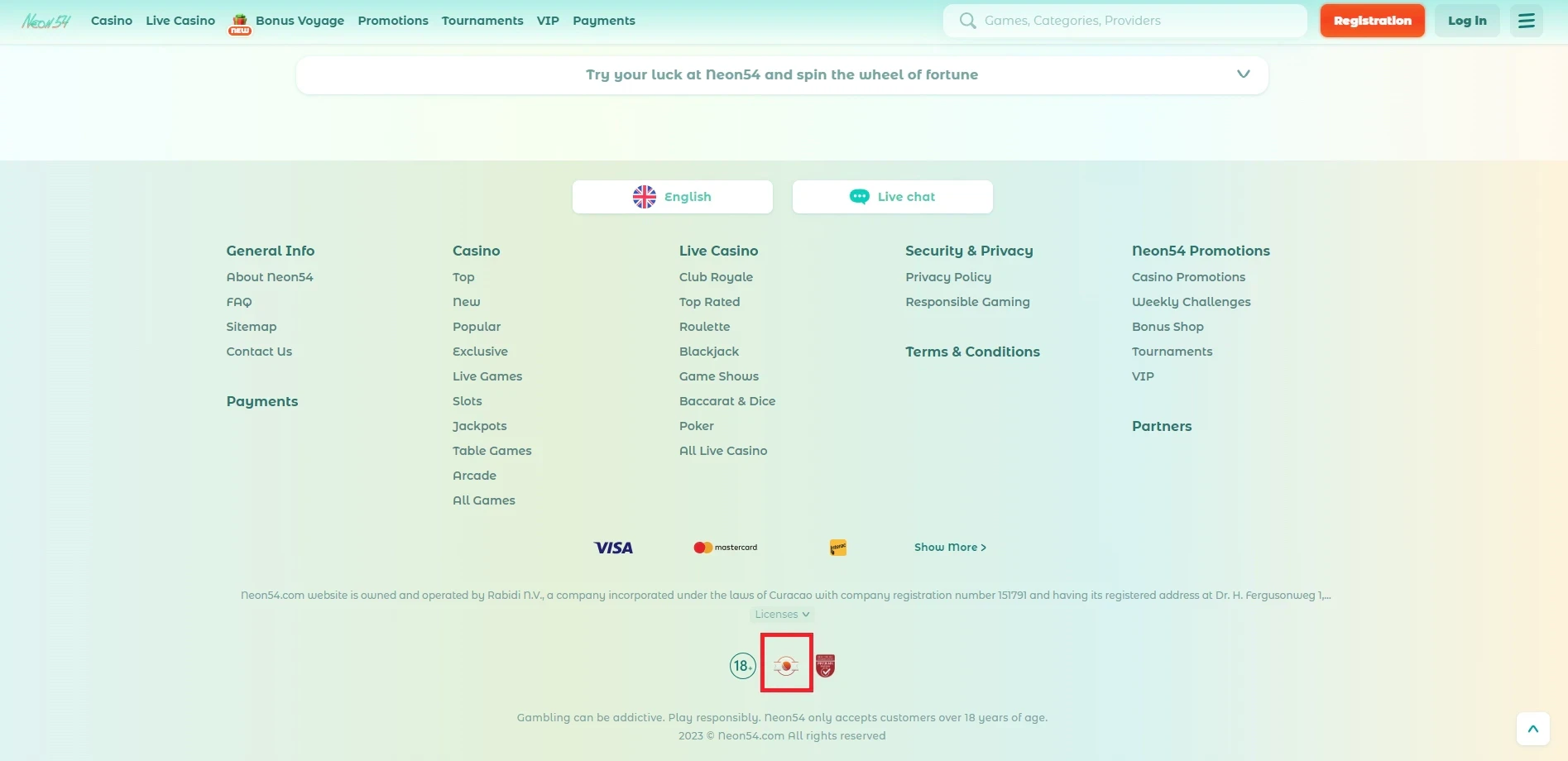The height and width of the screenshot is (761, 1568).
Task: Open the Live Games footer link
Action: point(487,376)
